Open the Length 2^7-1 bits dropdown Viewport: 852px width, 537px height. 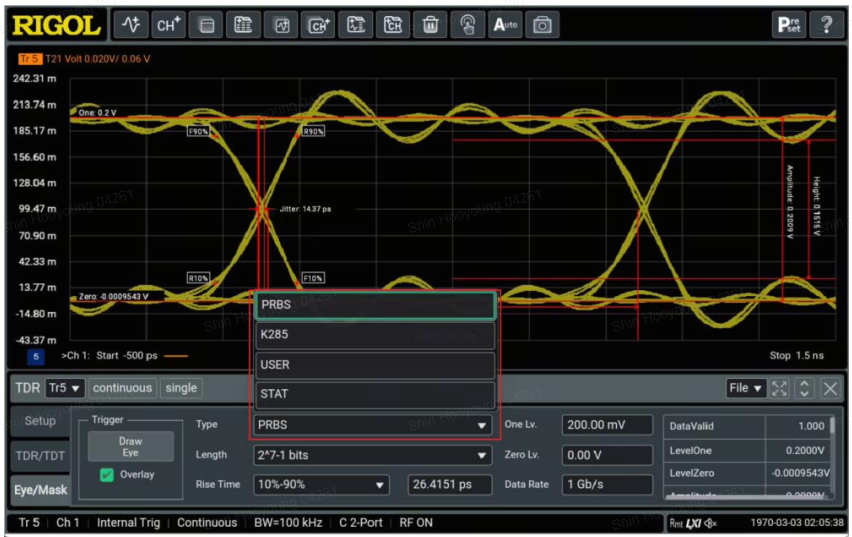pos(372,455)
